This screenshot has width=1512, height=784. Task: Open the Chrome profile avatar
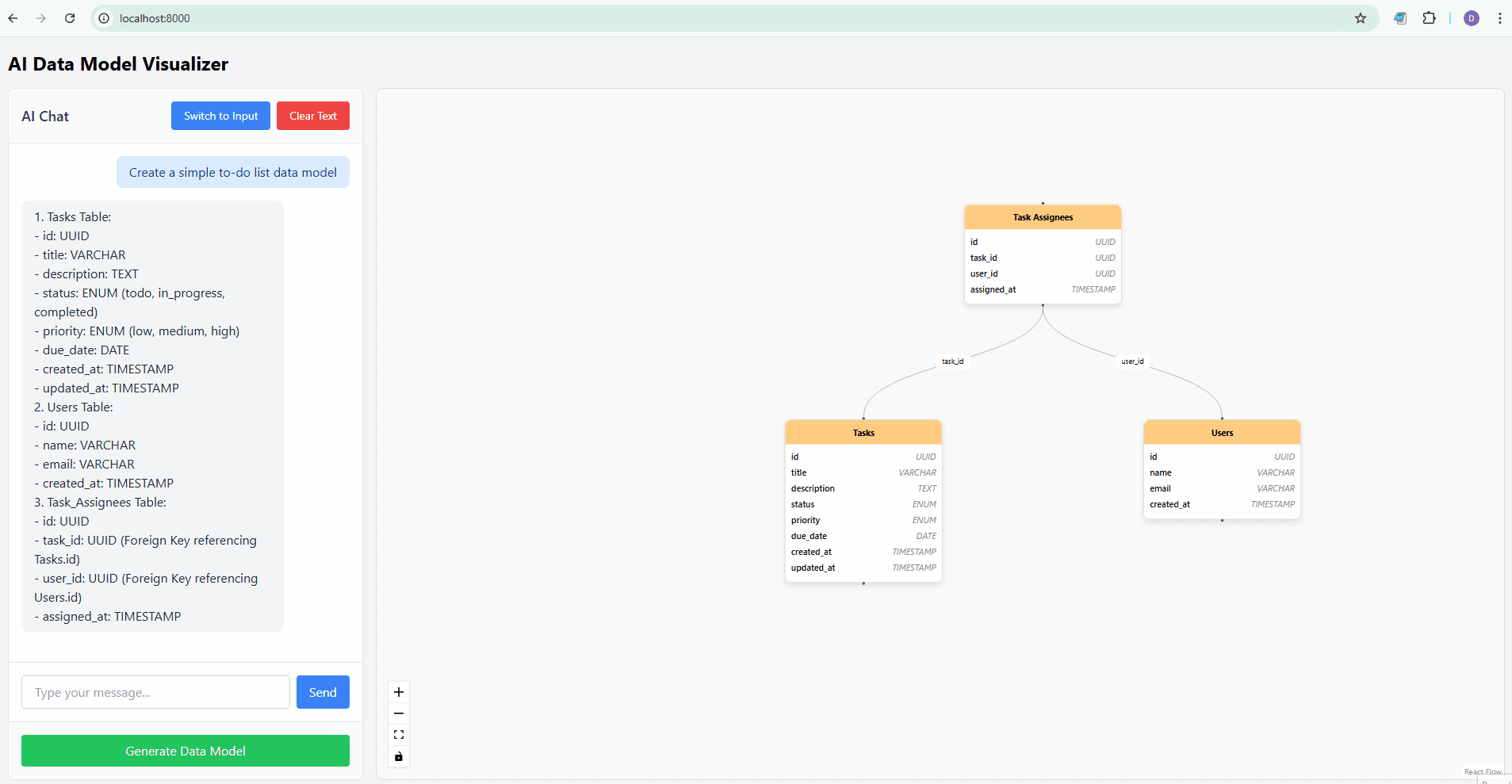pos(1472,18)
